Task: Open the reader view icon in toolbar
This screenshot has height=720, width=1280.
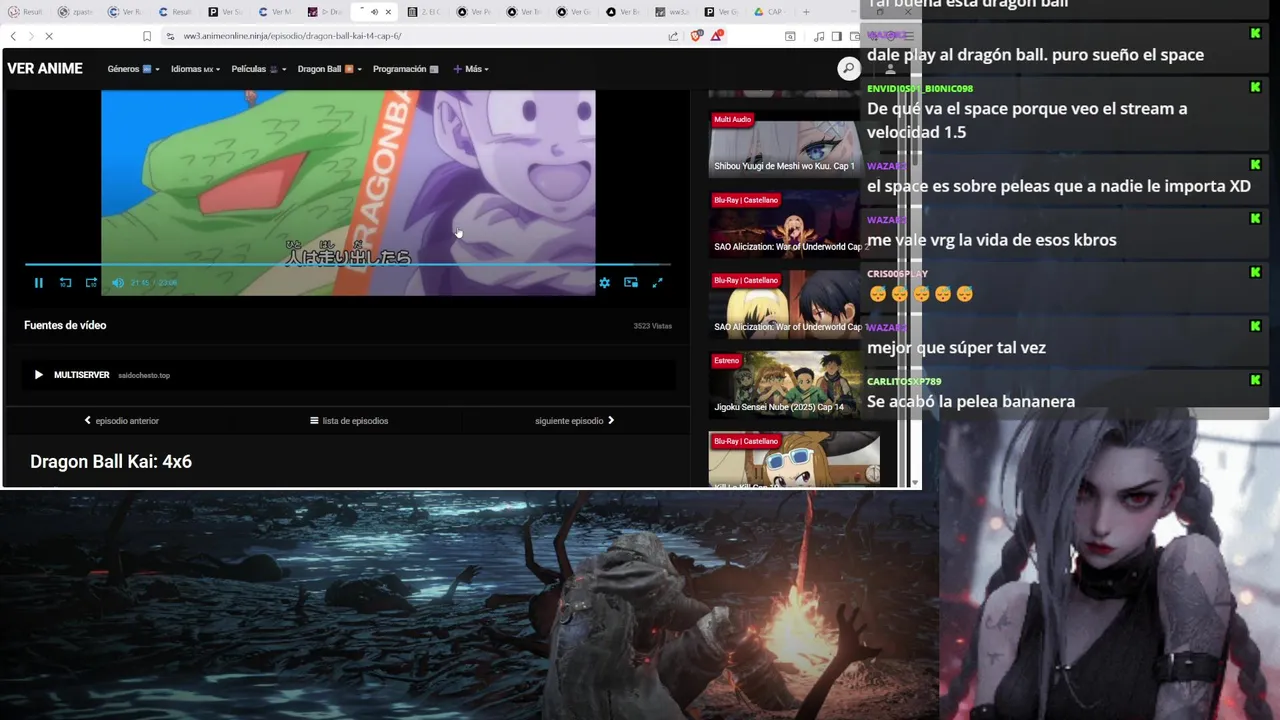Action: tap(790, 36)
